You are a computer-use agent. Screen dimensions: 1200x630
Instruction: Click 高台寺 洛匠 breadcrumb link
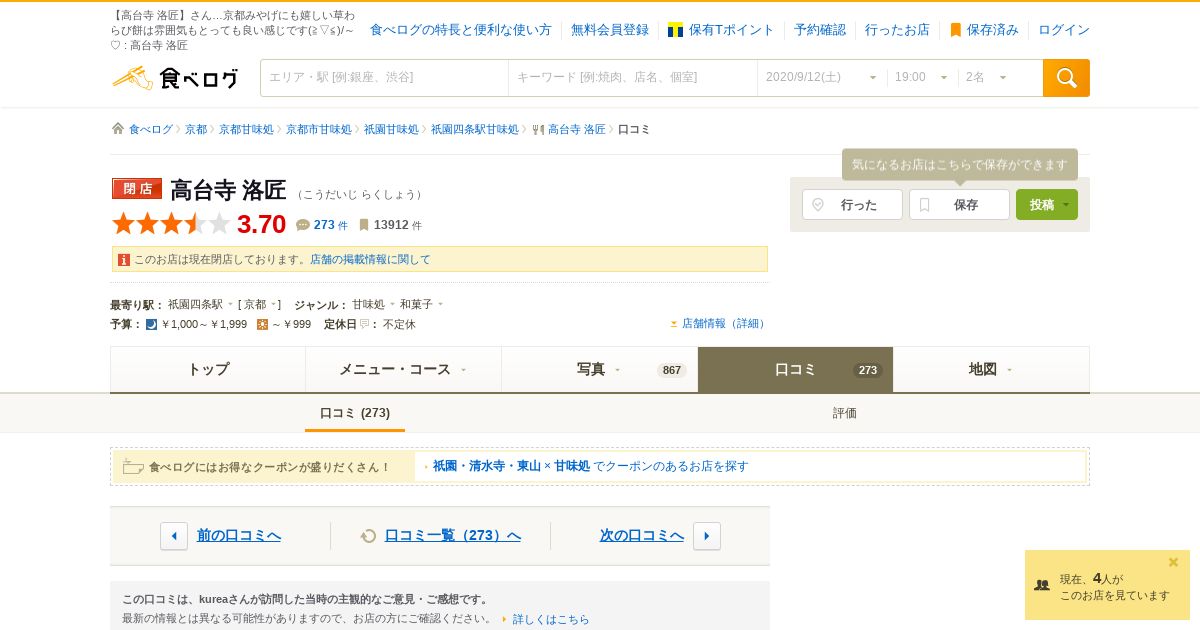[577, 130]
